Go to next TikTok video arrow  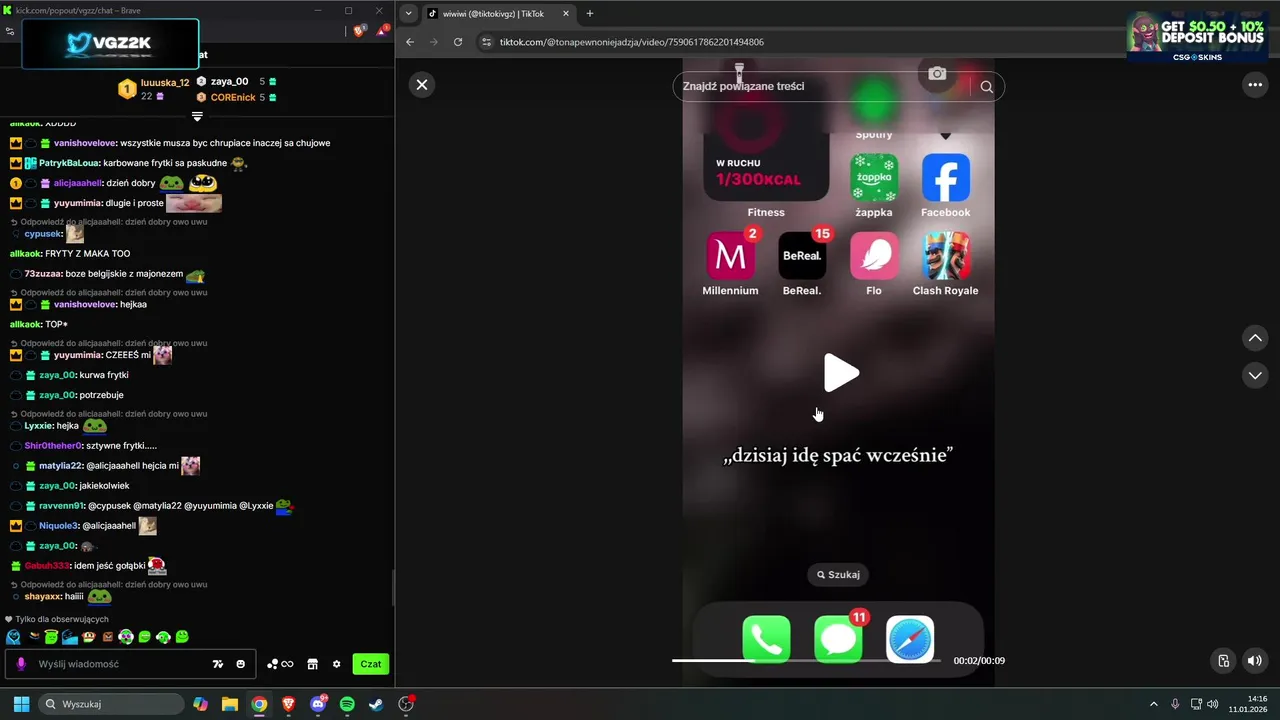click(x=1255, y=375)
